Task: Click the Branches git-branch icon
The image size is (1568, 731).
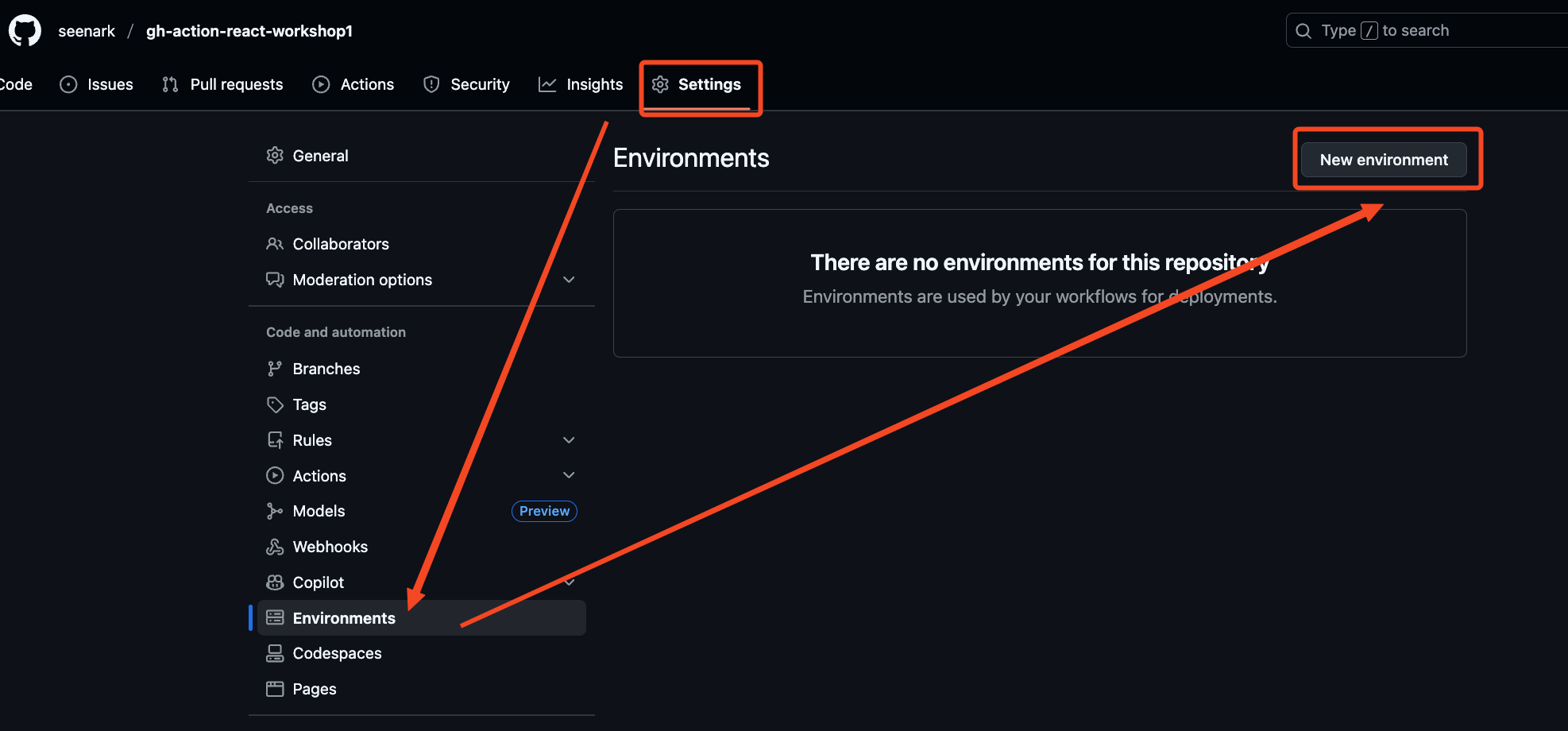Action: coord(275,369)
